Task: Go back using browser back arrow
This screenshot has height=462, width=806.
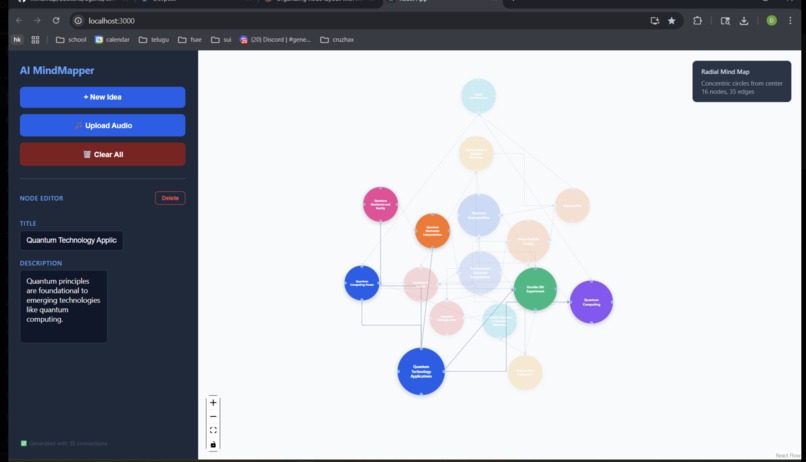Action: click(19, 21)
